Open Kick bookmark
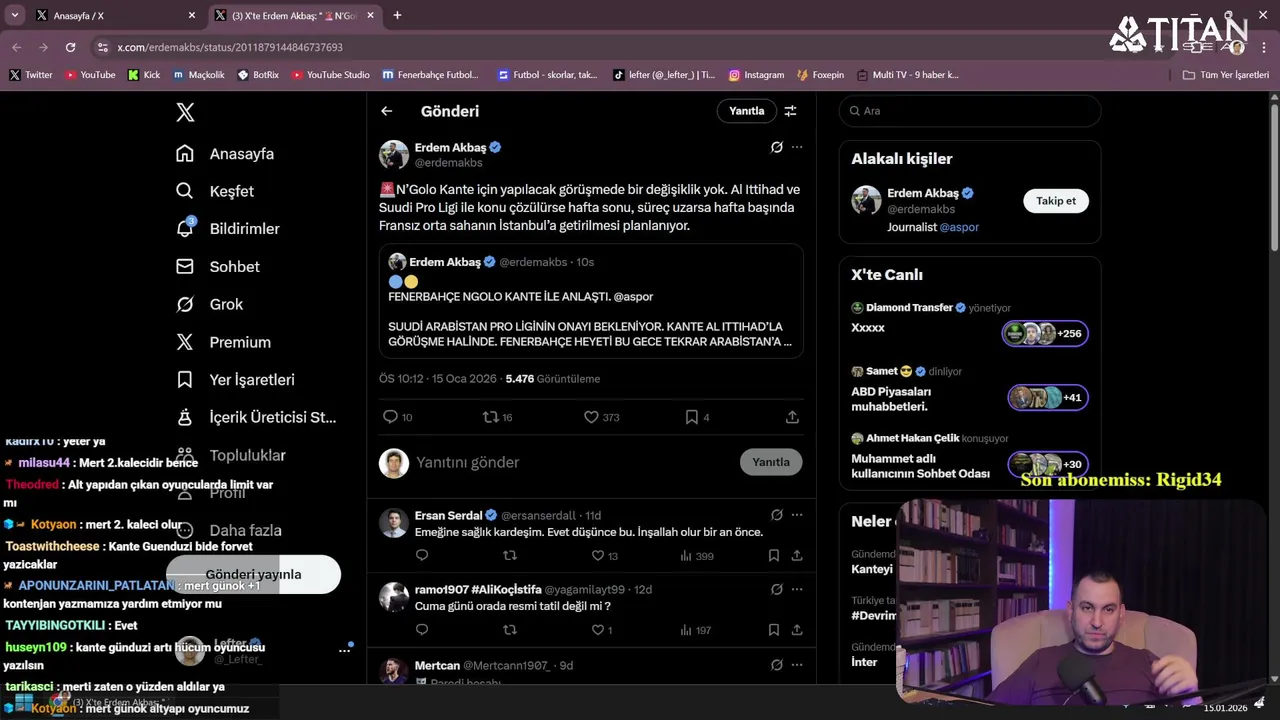Viewport: 1280px width, 720px height. (x=144, y=75)
